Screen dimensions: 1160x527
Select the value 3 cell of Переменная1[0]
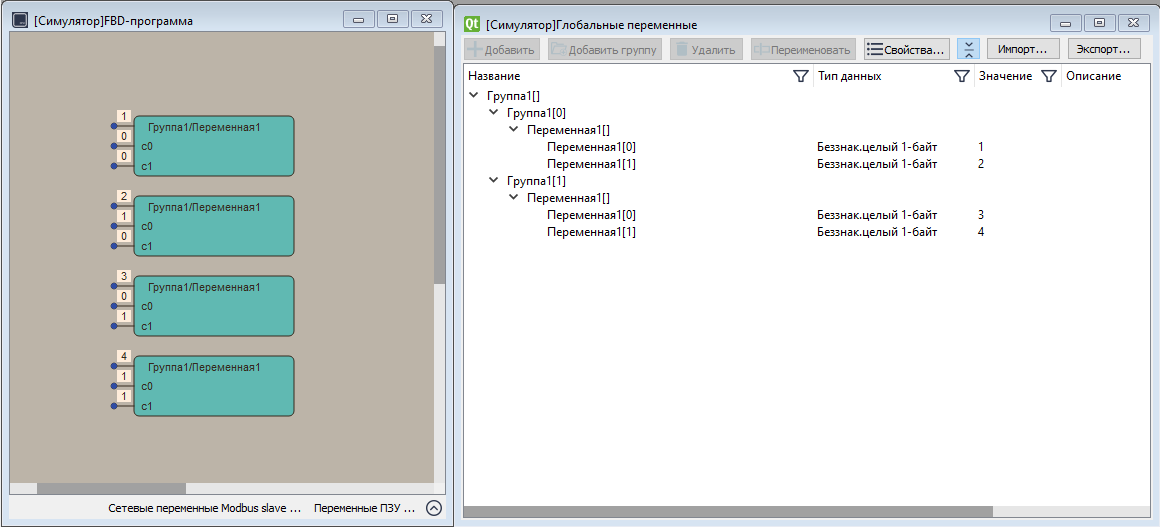pos(982,215)
